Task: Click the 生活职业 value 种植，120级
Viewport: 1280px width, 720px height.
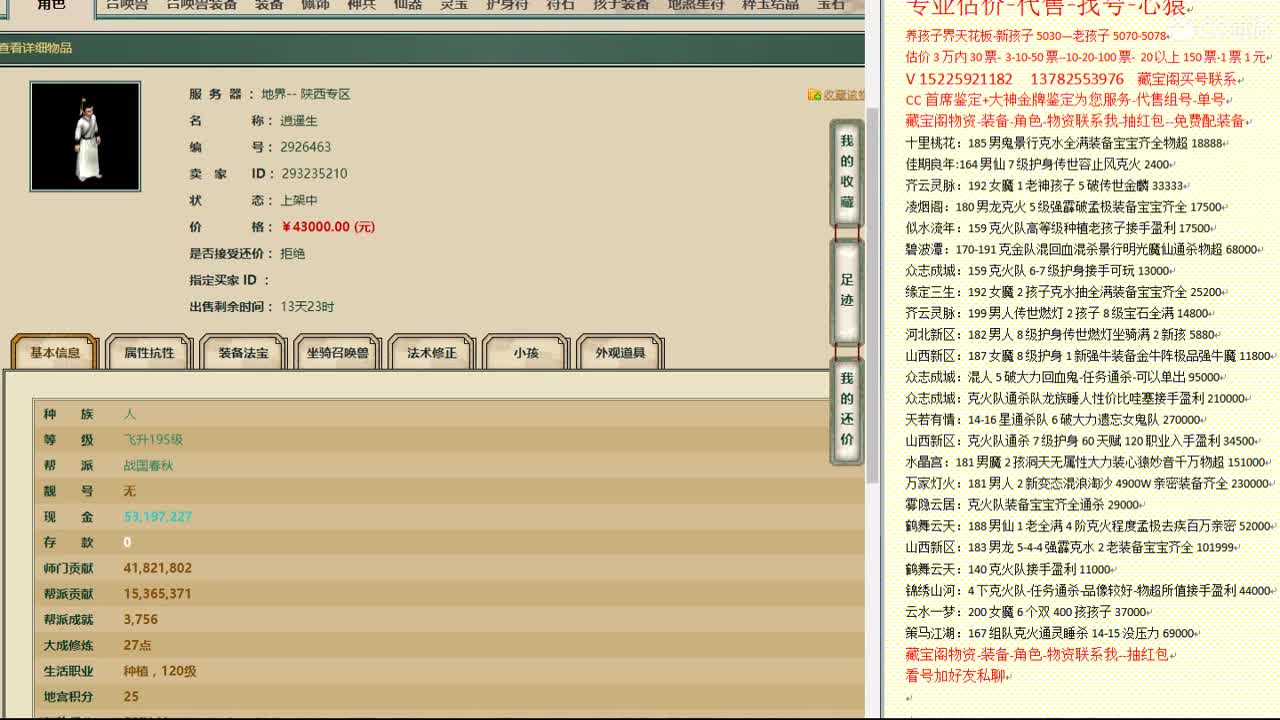Action: (160, 671)
